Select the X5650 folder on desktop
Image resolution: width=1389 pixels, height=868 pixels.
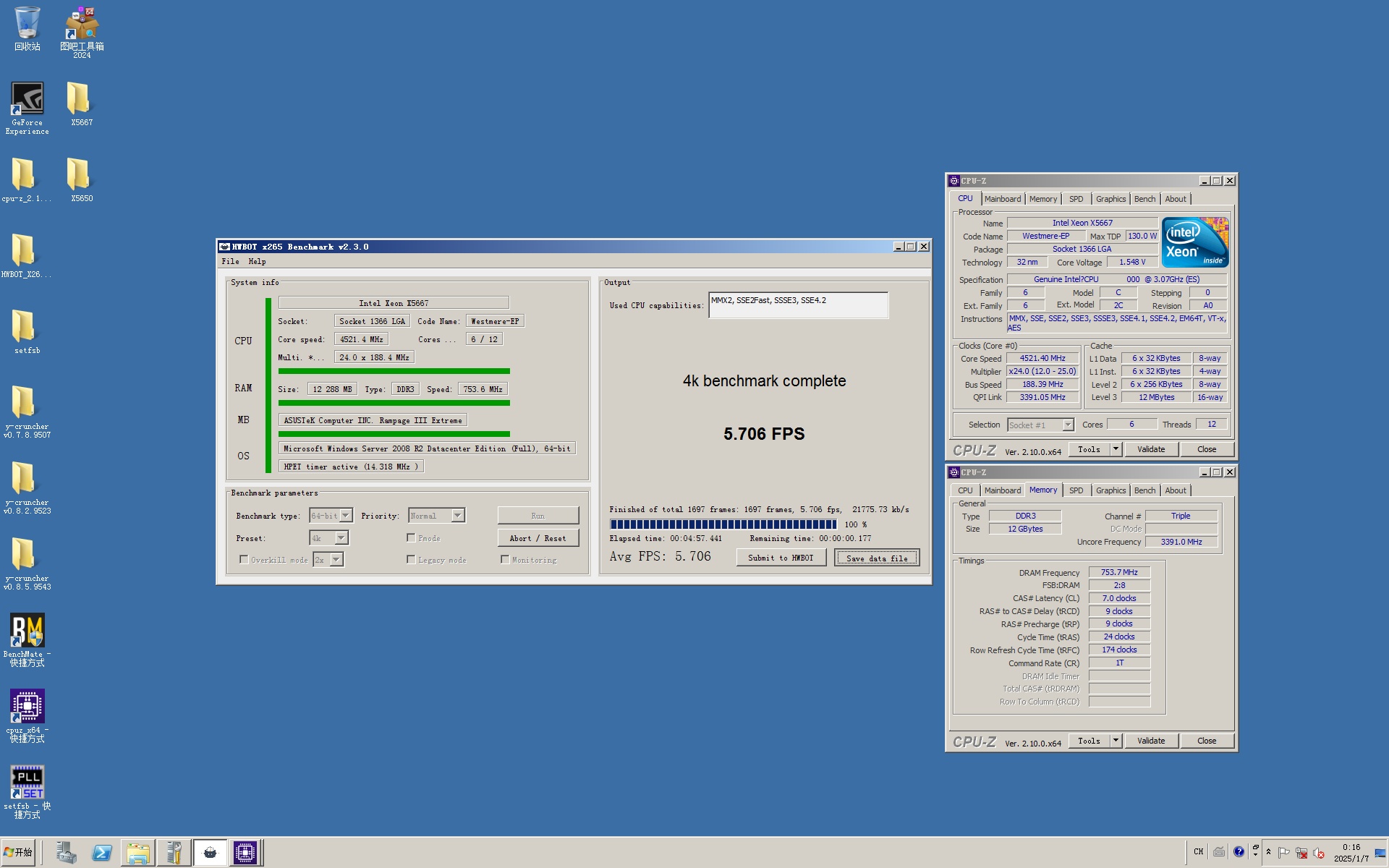[81, 181]
